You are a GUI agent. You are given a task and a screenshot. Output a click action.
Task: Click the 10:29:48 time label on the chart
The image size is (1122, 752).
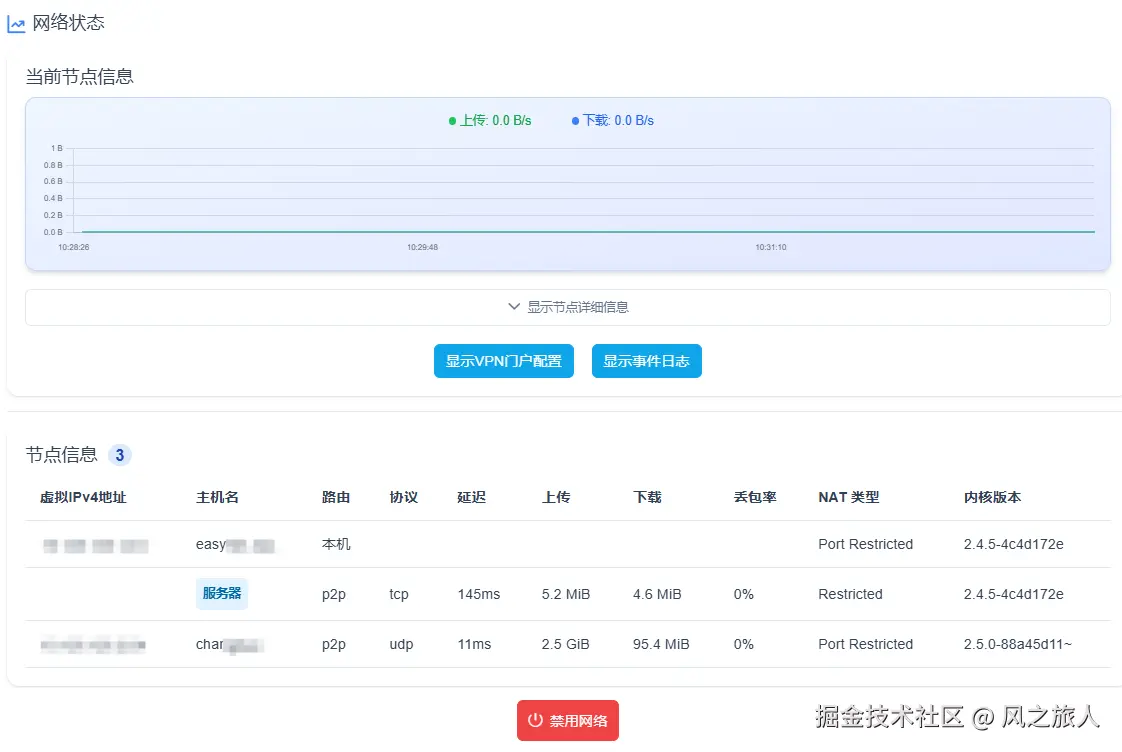(422, 248)
